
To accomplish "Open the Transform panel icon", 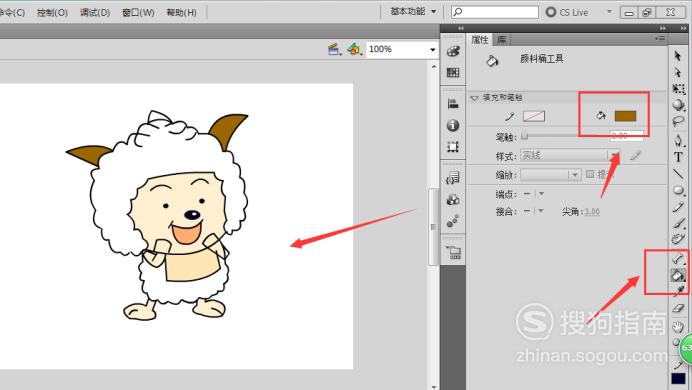I will point(453,146).
